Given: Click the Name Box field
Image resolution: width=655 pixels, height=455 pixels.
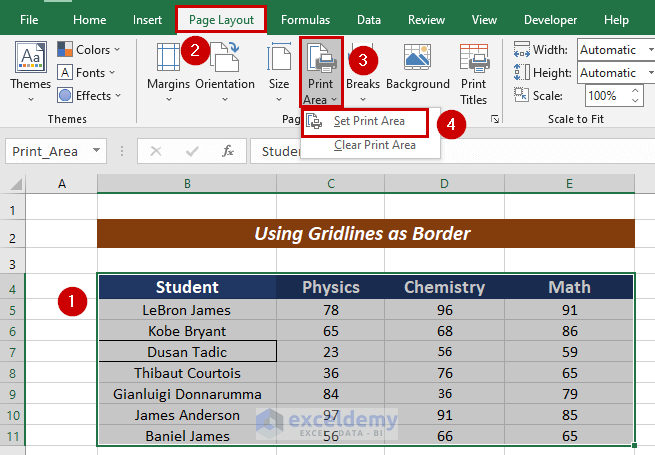Looking at the screenshot, I should [x=47, y=151].
